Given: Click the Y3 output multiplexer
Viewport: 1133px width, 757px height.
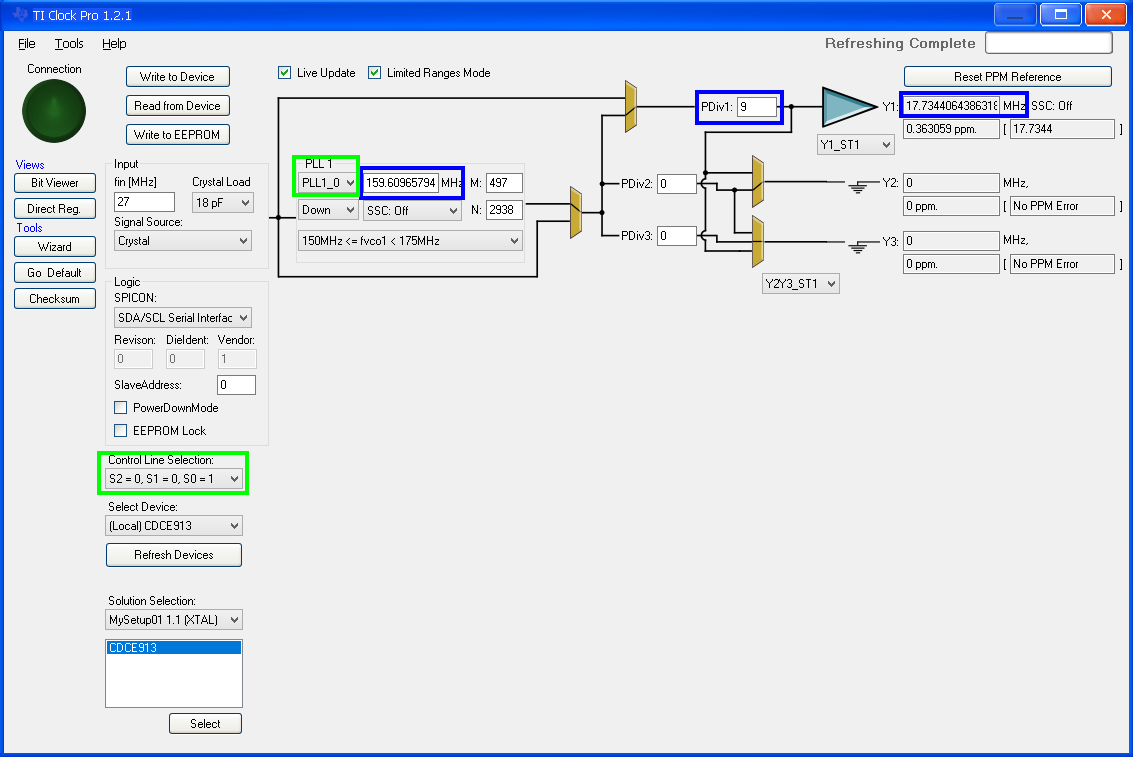Looking at the screenshot, I should coord(758,241).
